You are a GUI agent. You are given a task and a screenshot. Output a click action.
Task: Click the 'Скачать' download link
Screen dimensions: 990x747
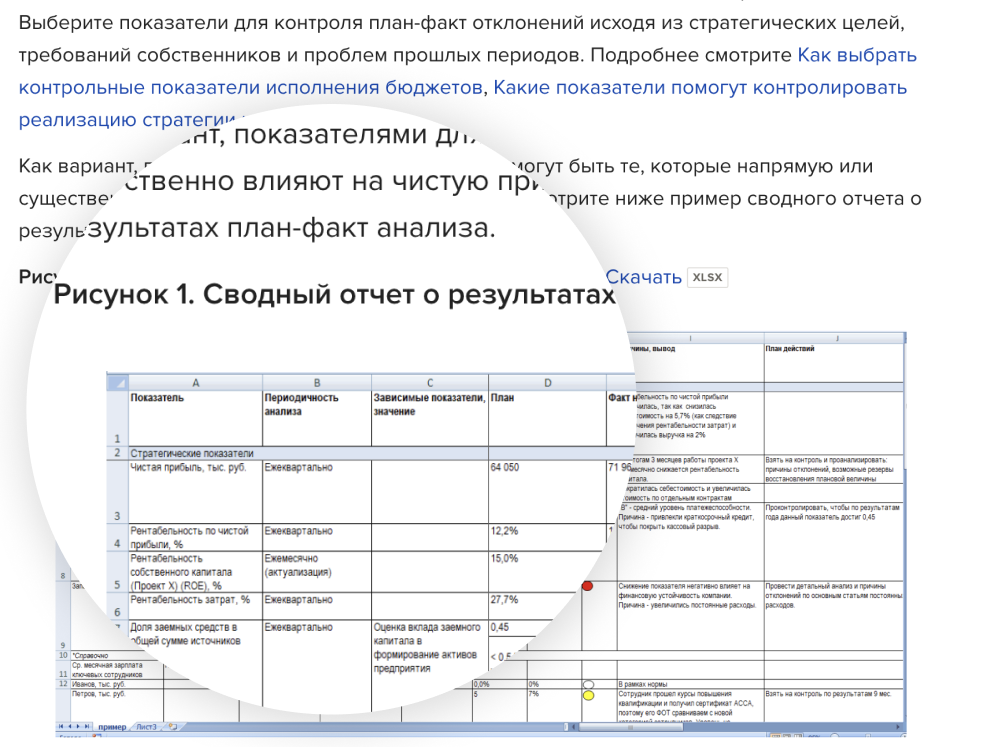click(643, 277)
